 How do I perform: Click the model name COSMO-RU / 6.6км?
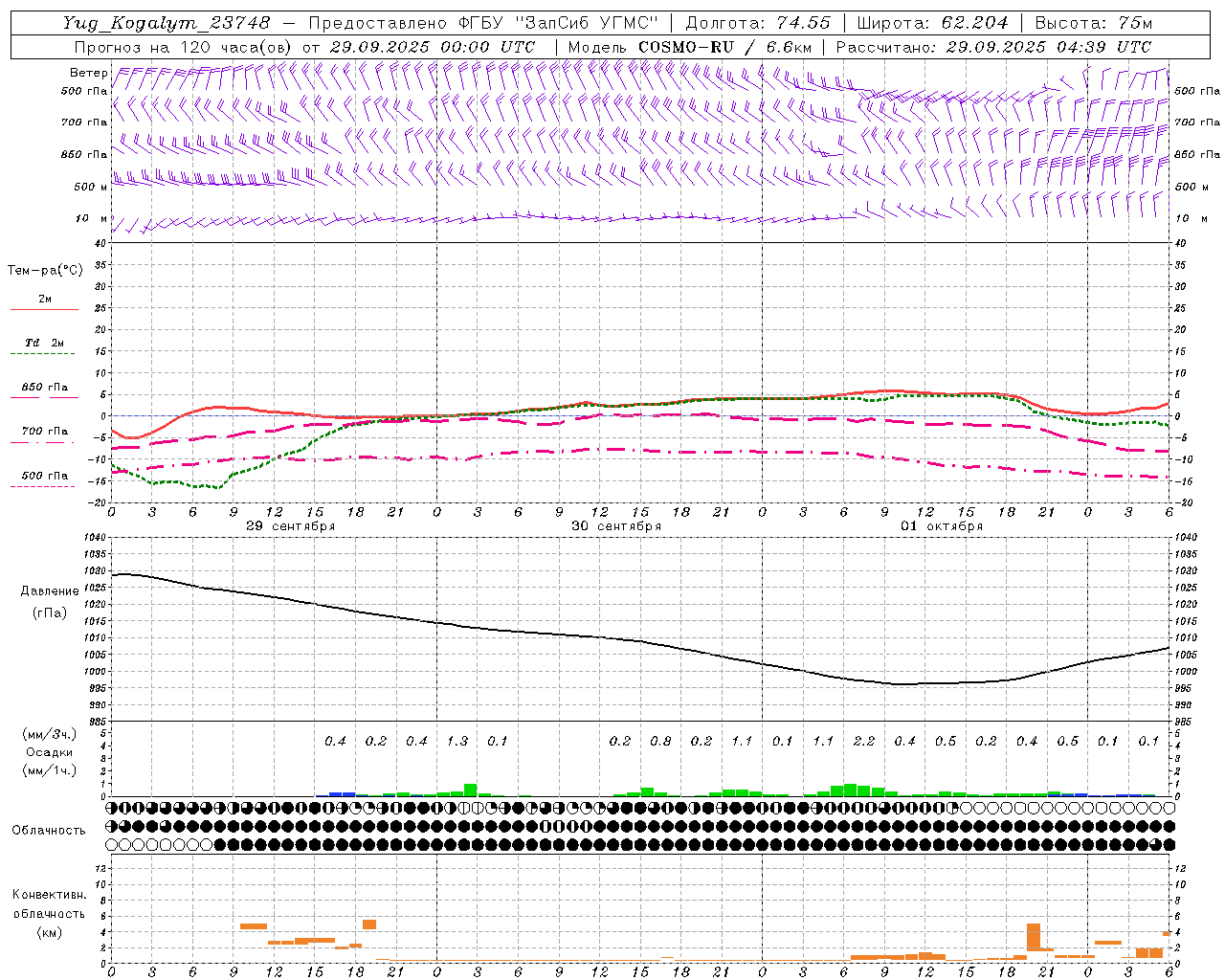pyautogui.click(x=725, y=47)
